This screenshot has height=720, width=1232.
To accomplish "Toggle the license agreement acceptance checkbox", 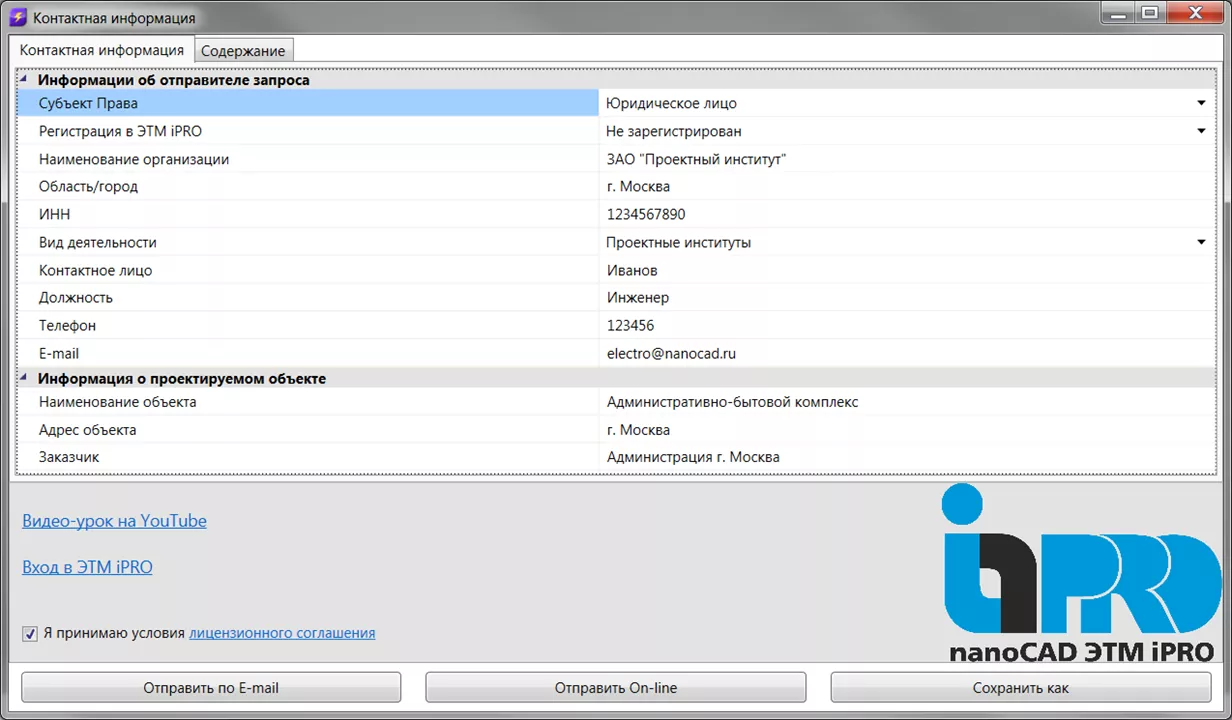I will tap(30, 633).
